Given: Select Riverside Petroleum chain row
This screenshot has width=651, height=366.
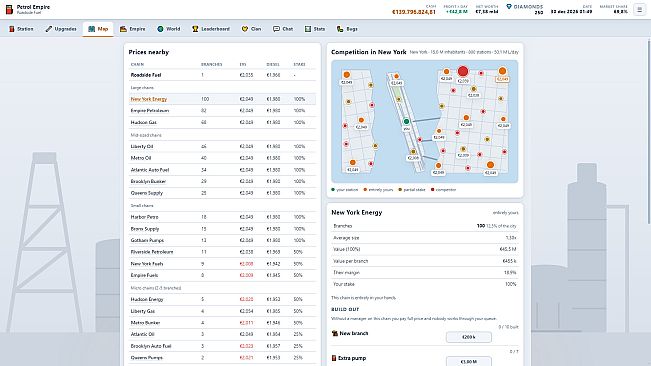Looking at the screenshot, I should [x=222, y=252].
